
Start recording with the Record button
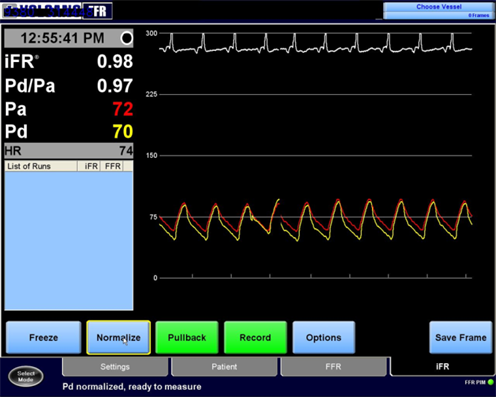coord(255,337)
